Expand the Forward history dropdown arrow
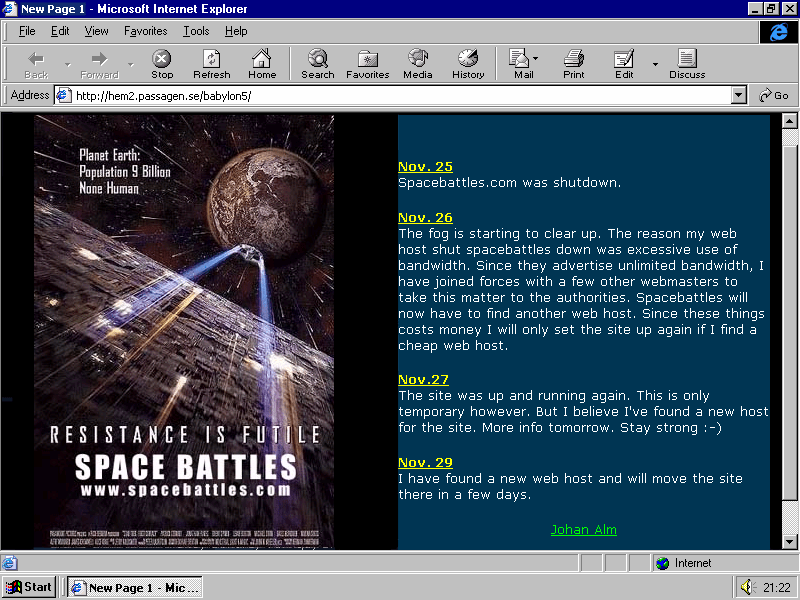 [x=131, y=65]
